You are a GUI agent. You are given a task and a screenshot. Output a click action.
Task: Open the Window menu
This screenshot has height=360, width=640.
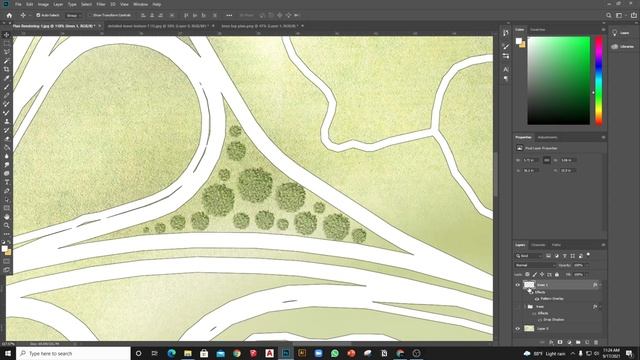(x=140, y=4)
